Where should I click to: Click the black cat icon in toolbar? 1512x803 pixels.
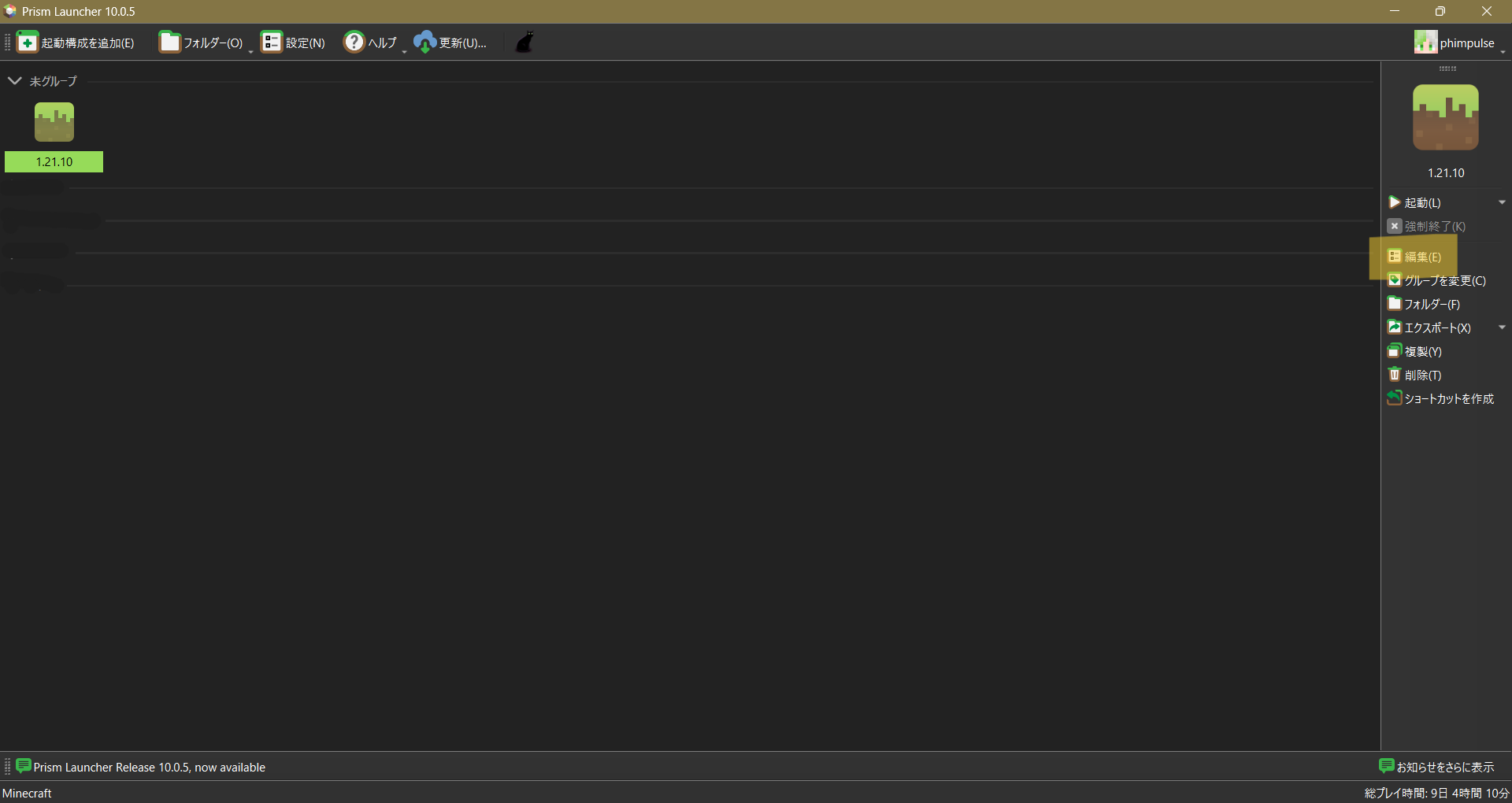(x=524, y=43)
